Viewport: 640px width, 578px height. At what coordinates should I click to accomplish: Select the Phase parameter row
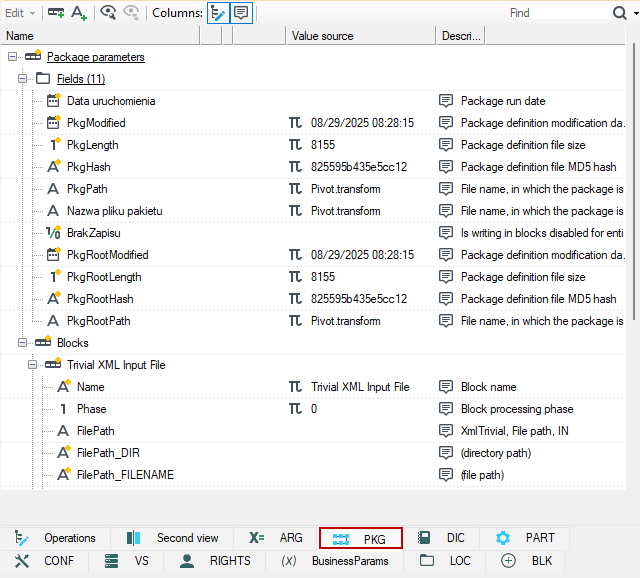tap(313, 409)
